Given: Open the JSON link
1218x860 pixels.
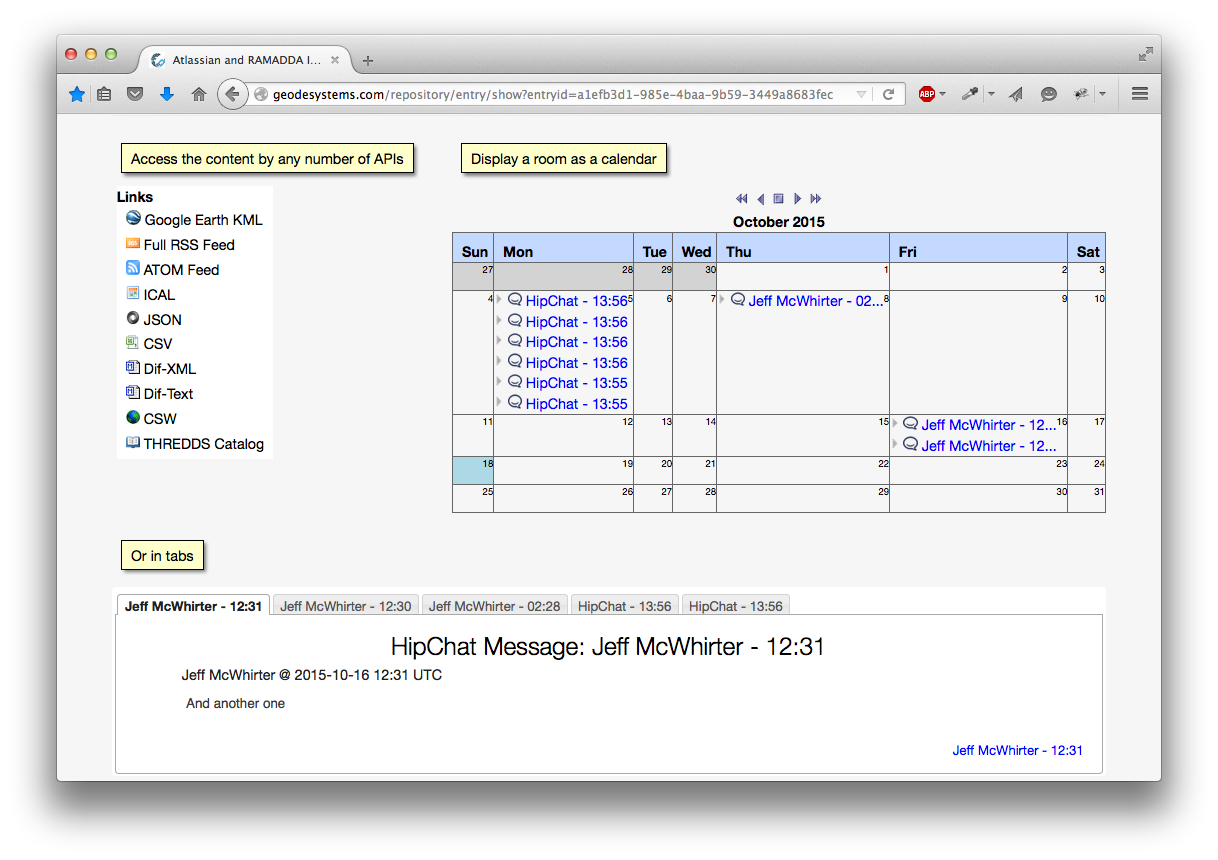Looking at the screenshot, I should (162, 319).
